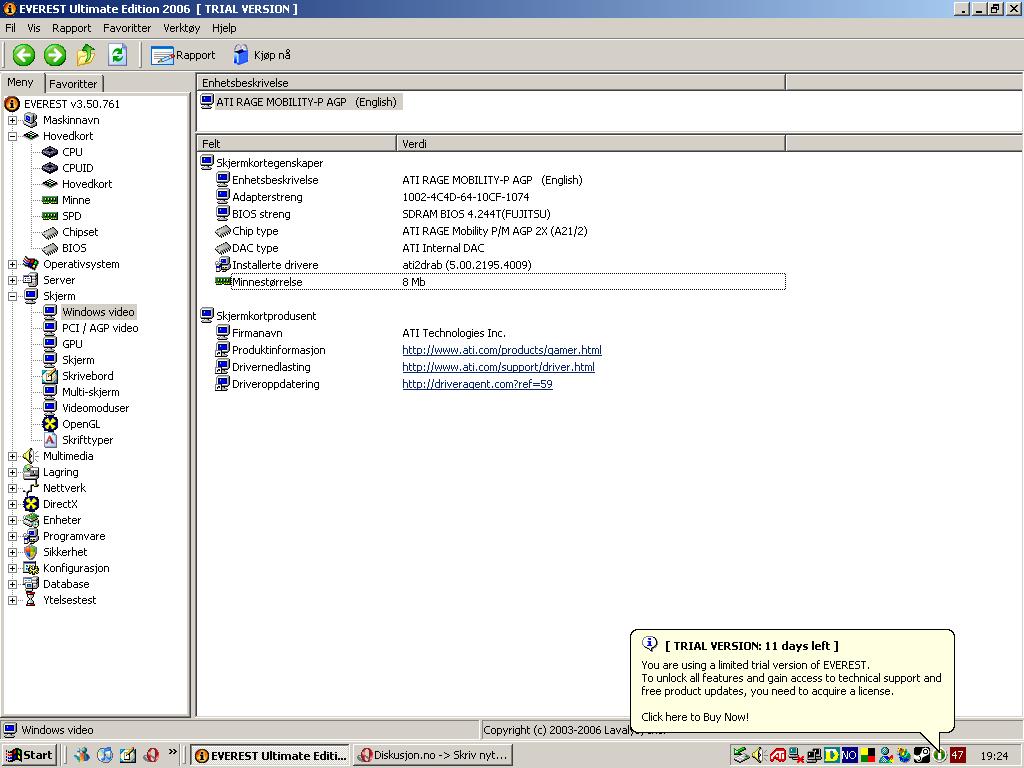Screen dimensions: 1024x768
Task: Expand the Server tree node
Action: pos(12,280)
